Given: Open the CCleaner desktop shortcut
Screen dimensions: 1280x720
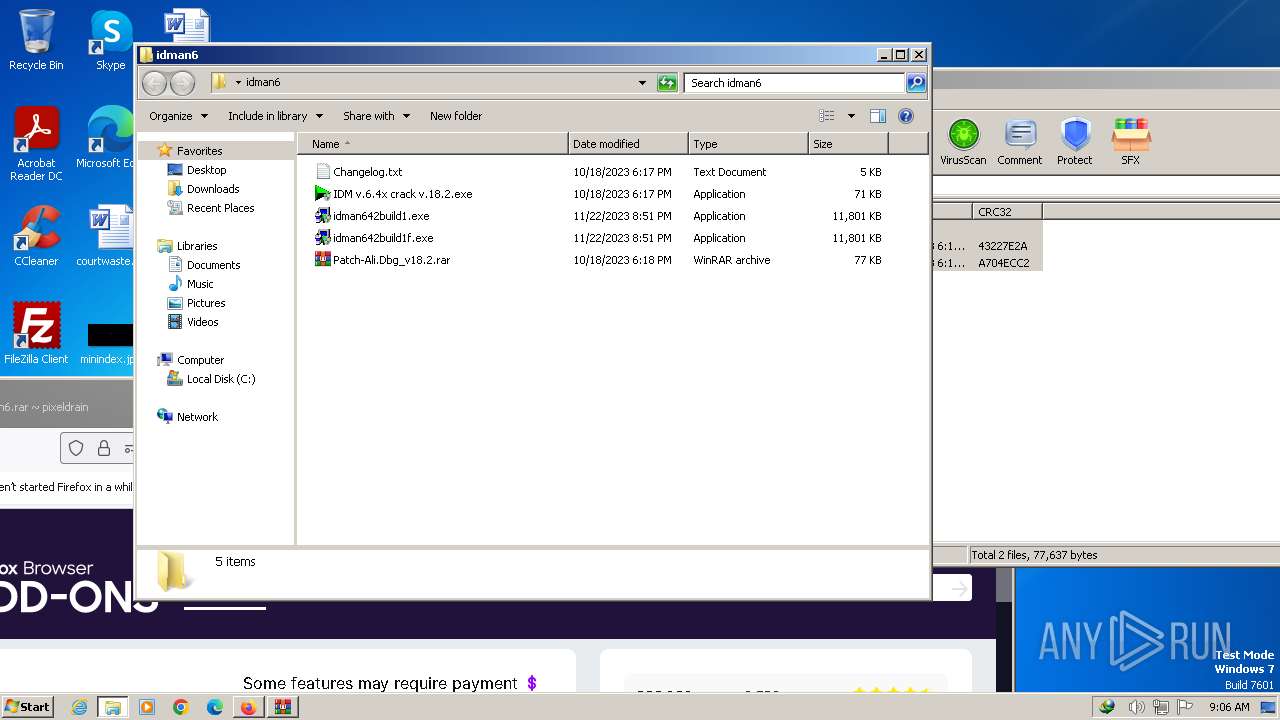Looking at the screenshot, I should coord(36,236).
